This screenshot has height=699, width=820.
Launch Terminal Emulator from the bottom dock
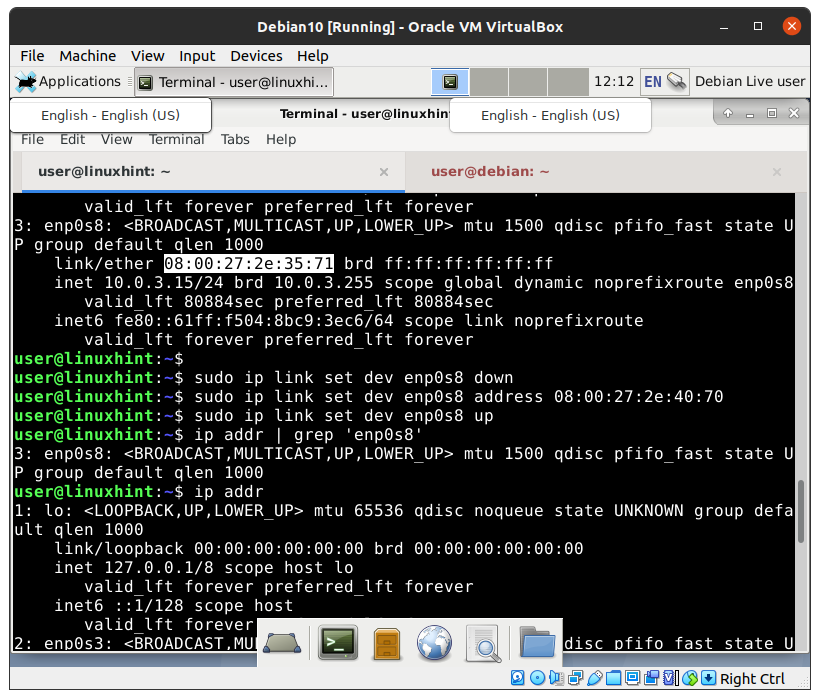[x=338, y=643]
